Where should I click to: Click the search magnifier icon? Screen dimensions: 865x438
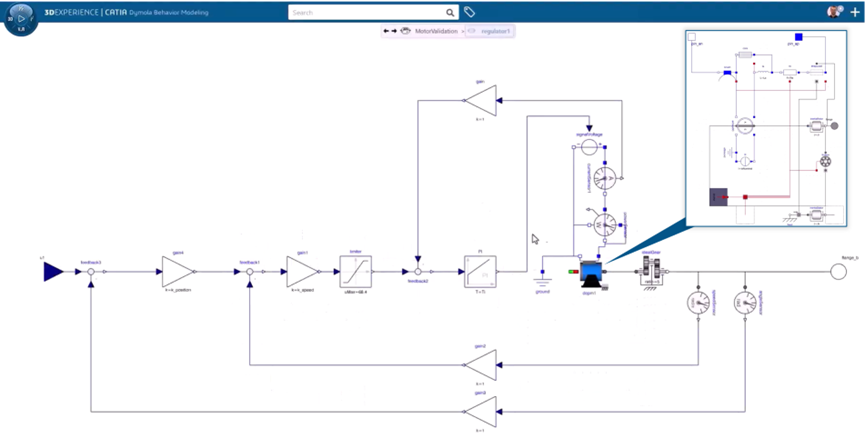click(x=451, y=12)
